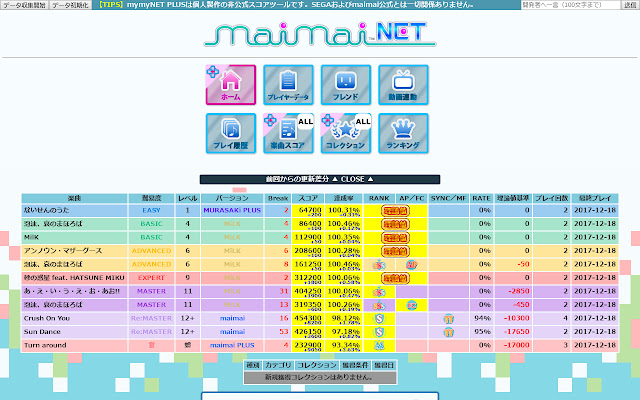Collapse the 前回からの更新差分 CLOSE bar
The width and height of the screenshot is (640, 400).
coord(320,179)
